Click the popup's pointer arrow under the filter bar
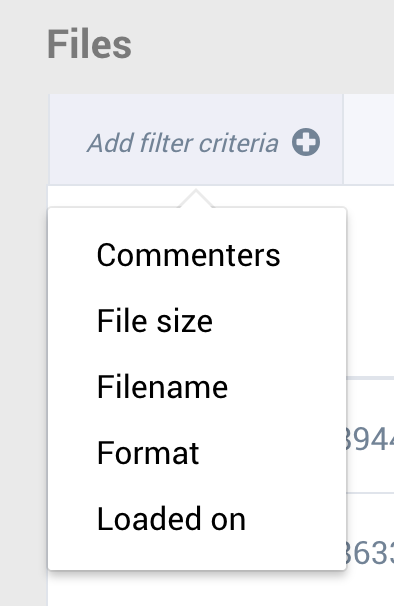This screenshot has width=394, height=606. point(196,199)
